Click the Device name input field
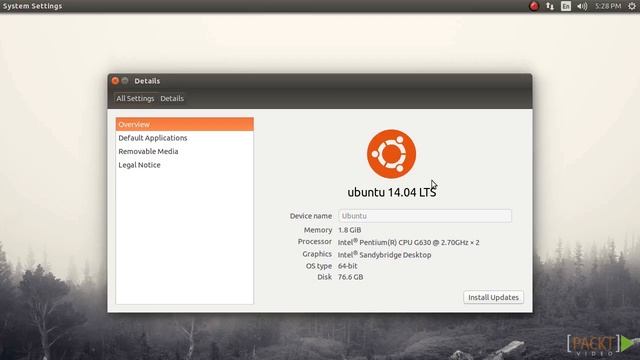The width and height of the screenshot is (640, 360). pos(424,216)
